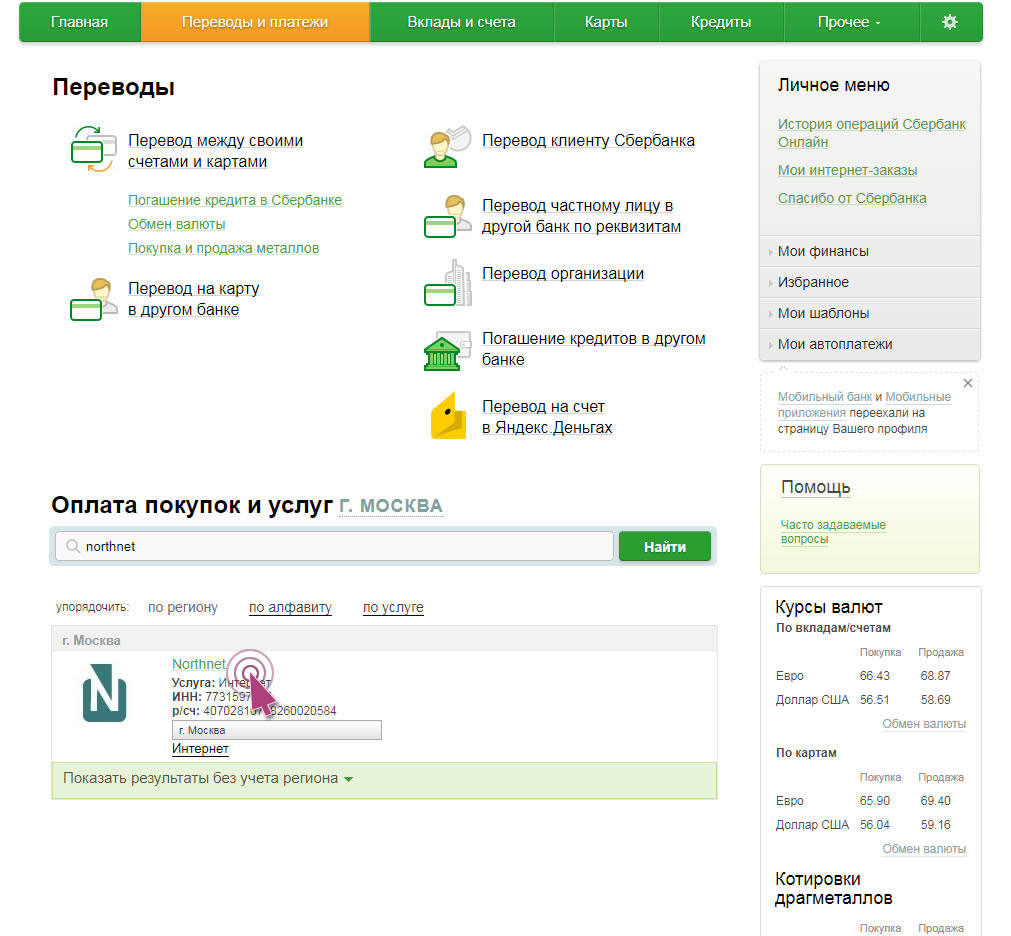Open Погашение кредитов в другом банке
Image resolution: width=1011 pixels, height=936 pixels.
point(593,349)
